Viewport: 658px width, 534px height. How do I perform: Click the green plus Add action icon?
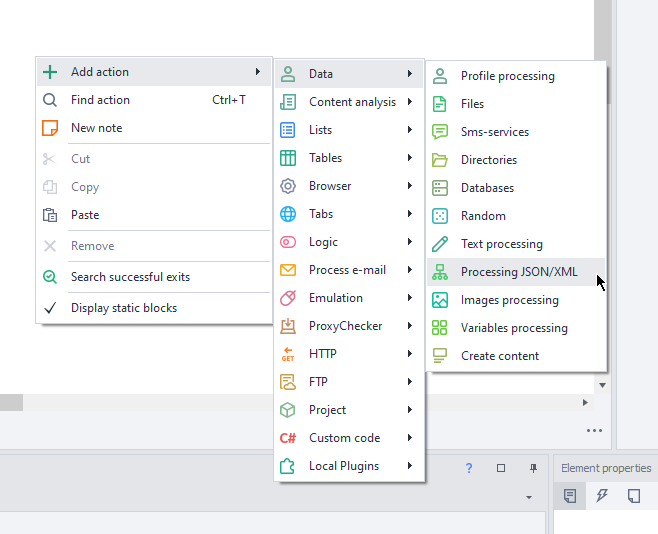pos(50,72)
